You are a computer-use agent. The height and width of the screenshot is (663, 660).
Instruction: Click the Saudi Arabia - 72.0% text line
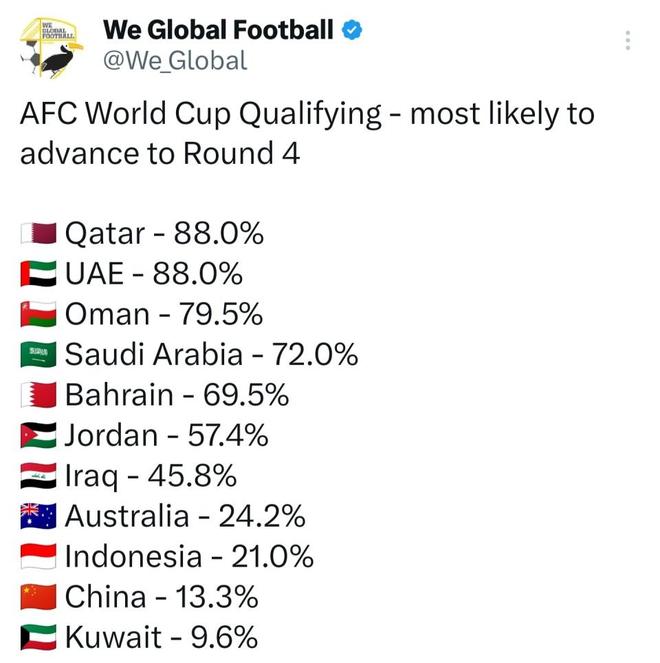pyautogui.click(x=211, y=355)
